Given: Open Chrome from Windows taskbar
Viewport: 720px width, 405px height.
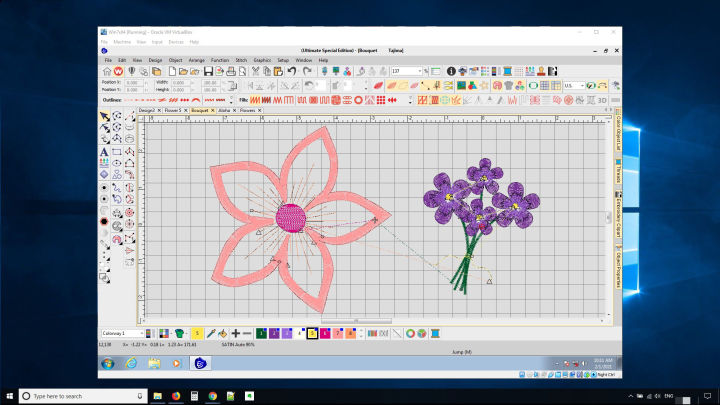Looking at the screenshot, I should (213, 396).
